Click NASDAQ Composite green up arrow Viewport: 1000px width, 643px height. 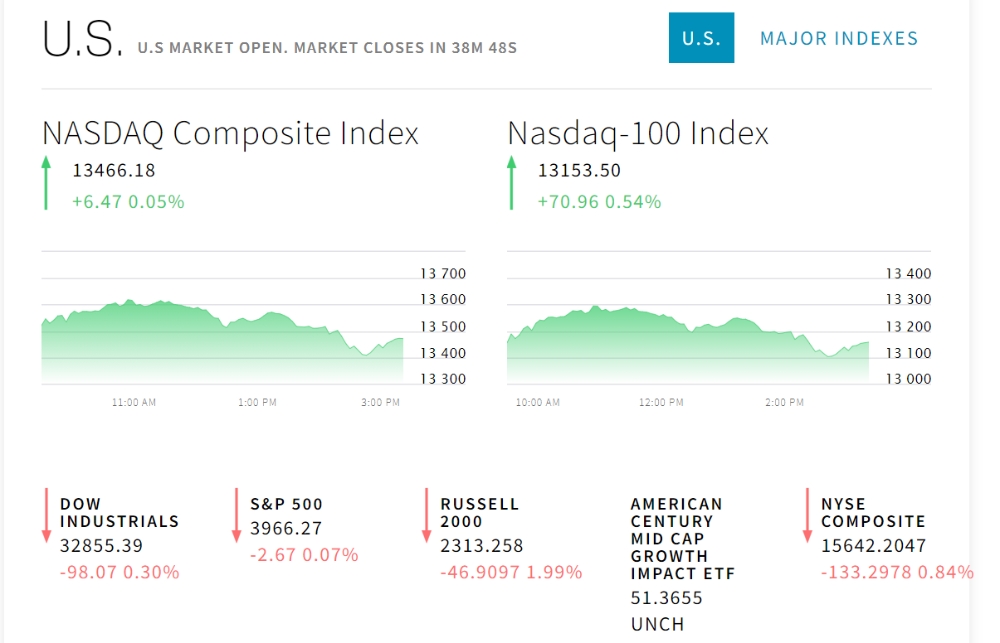coord(46,183)
